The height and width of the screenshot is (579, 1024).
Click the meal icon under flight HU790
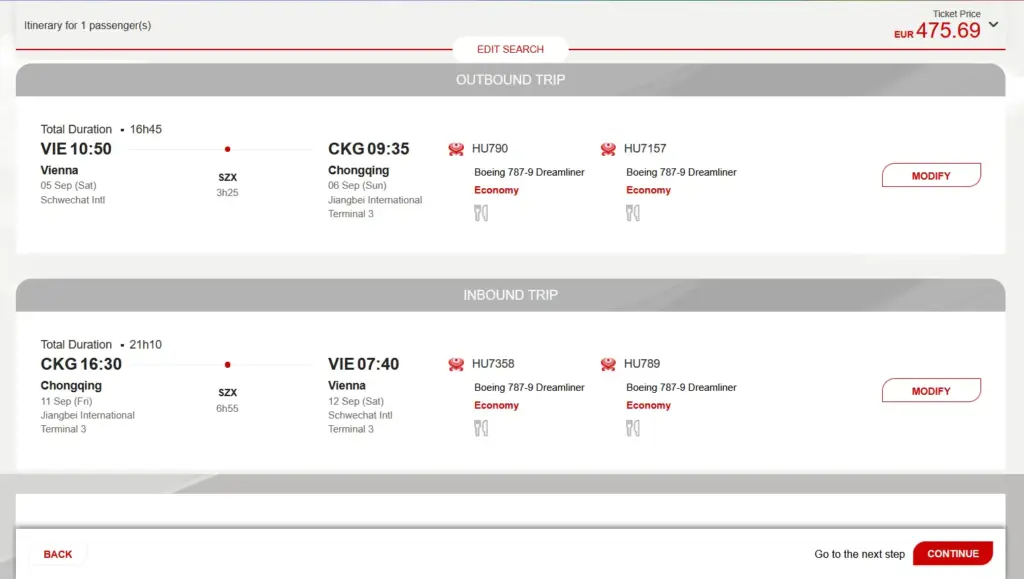pyautogui.click(x=481, y=213)
